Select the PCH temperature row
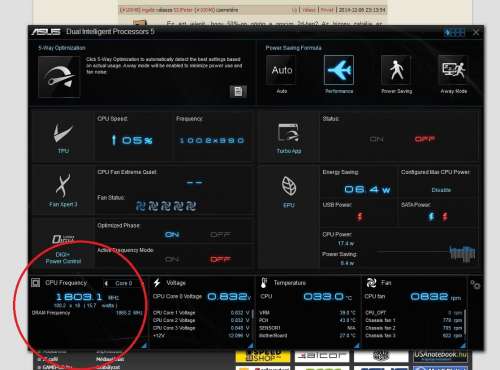500x370 pixels. click(307, 320)
